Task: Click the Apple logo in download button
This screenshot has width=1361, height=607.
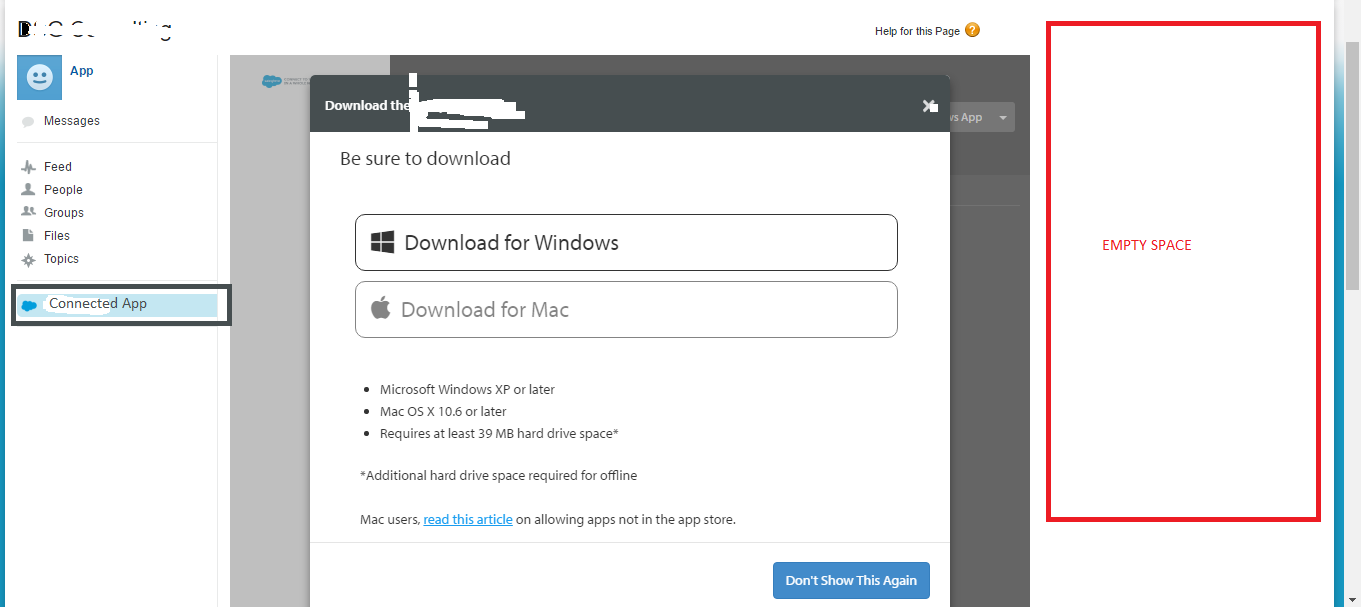Action: tap(381, 308)
